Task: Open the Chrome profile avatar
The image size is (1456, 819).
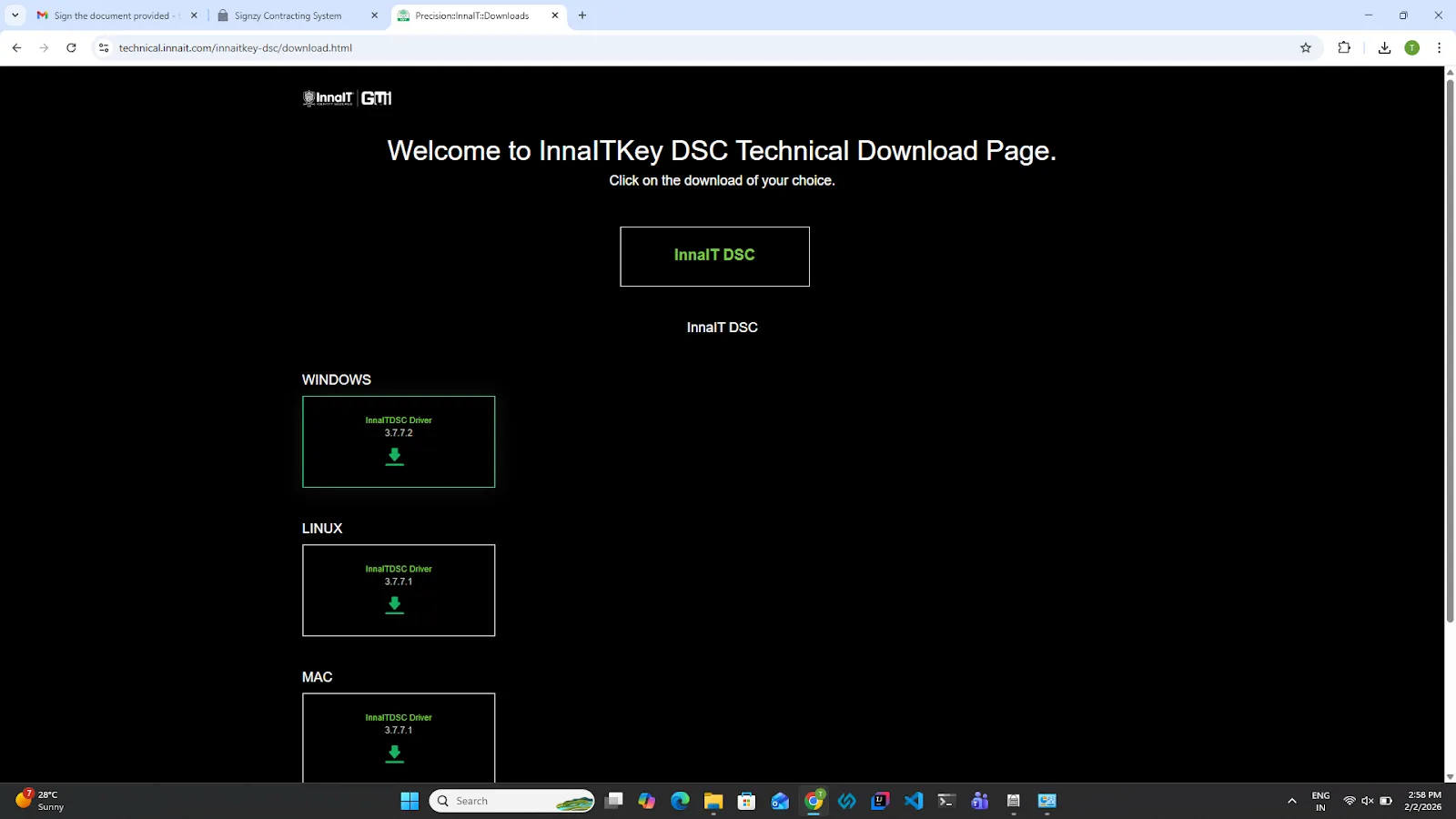Action: (1412, 48)
